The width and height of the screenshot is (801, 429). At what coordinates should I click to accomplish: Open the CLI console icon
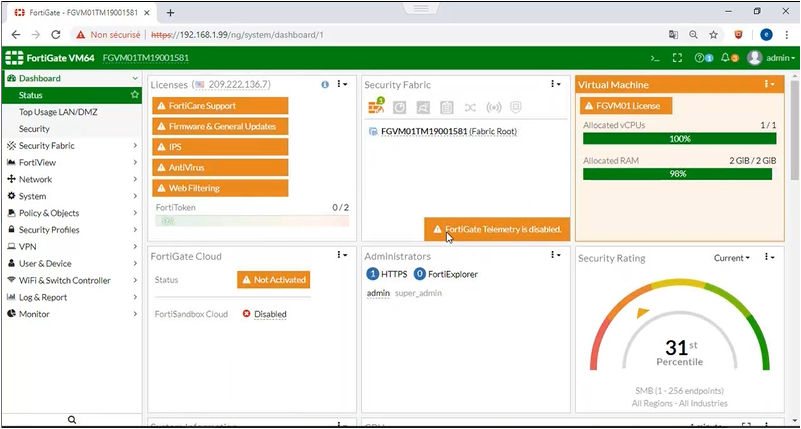point(655,58)
